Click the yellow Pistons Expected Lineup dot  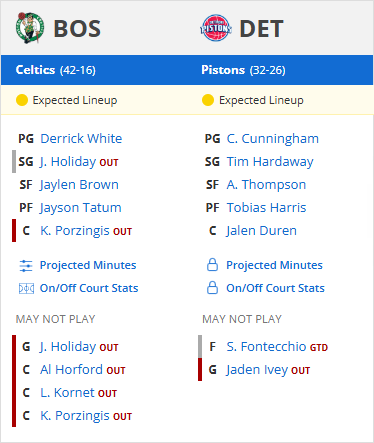pyautogui.click(x=208, y=100)
